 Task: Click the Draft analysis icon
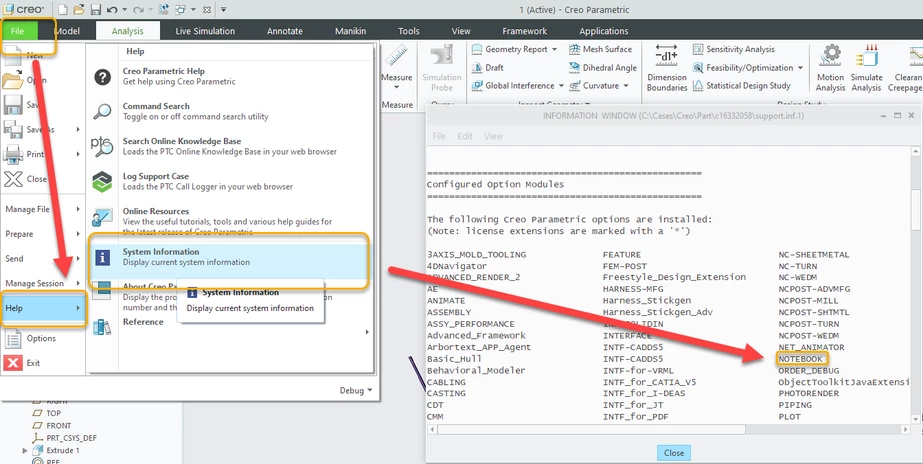click(477, 68)
